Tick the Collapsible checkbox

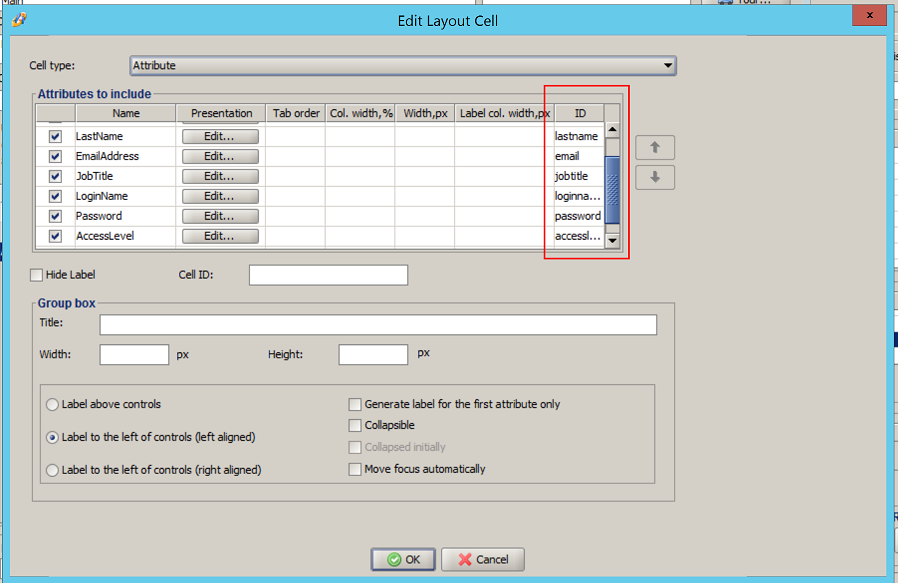tap(355, 426)
